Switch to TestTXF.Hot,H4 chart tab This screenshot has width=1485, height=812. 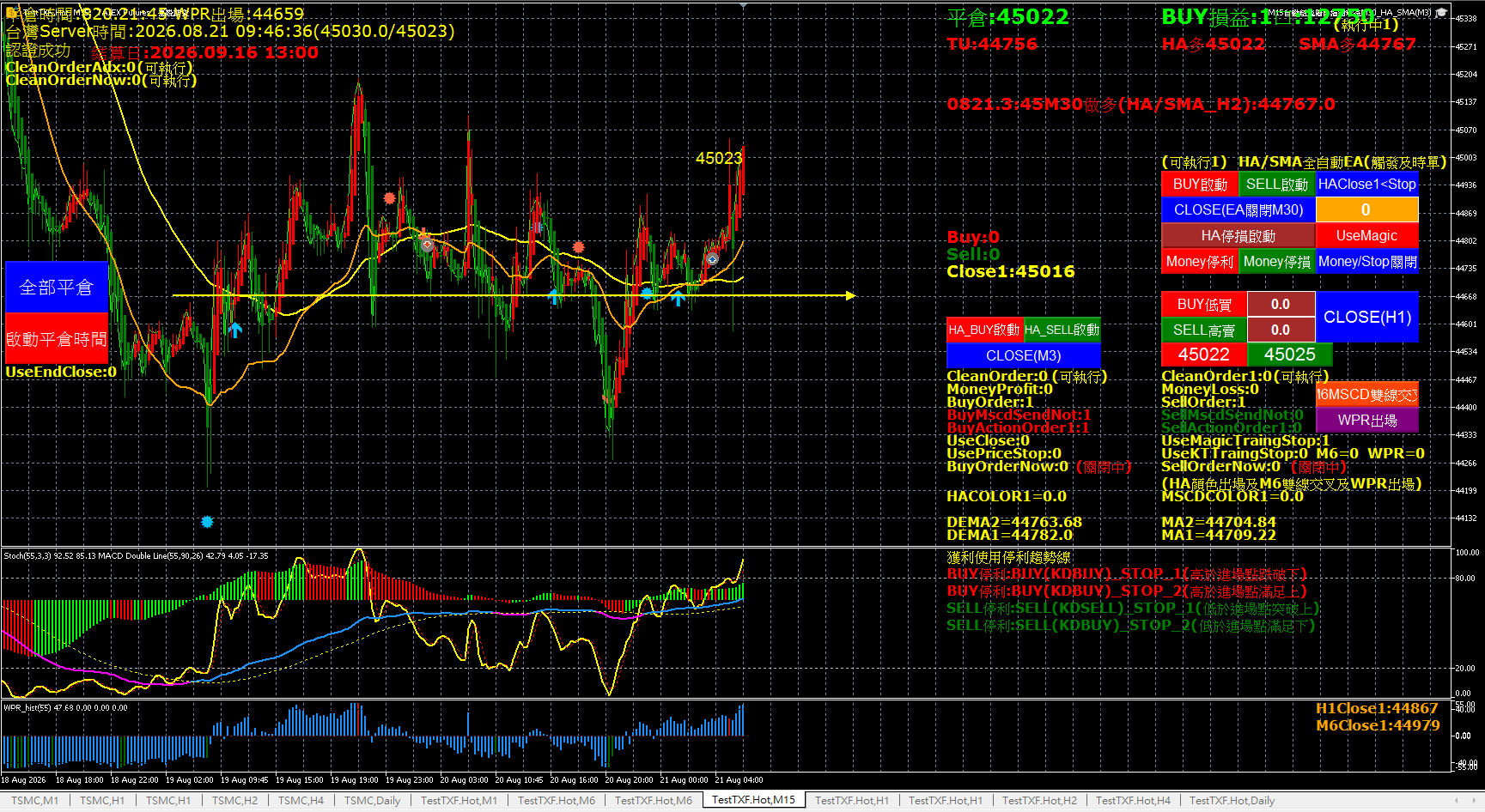coord(1133,801)
